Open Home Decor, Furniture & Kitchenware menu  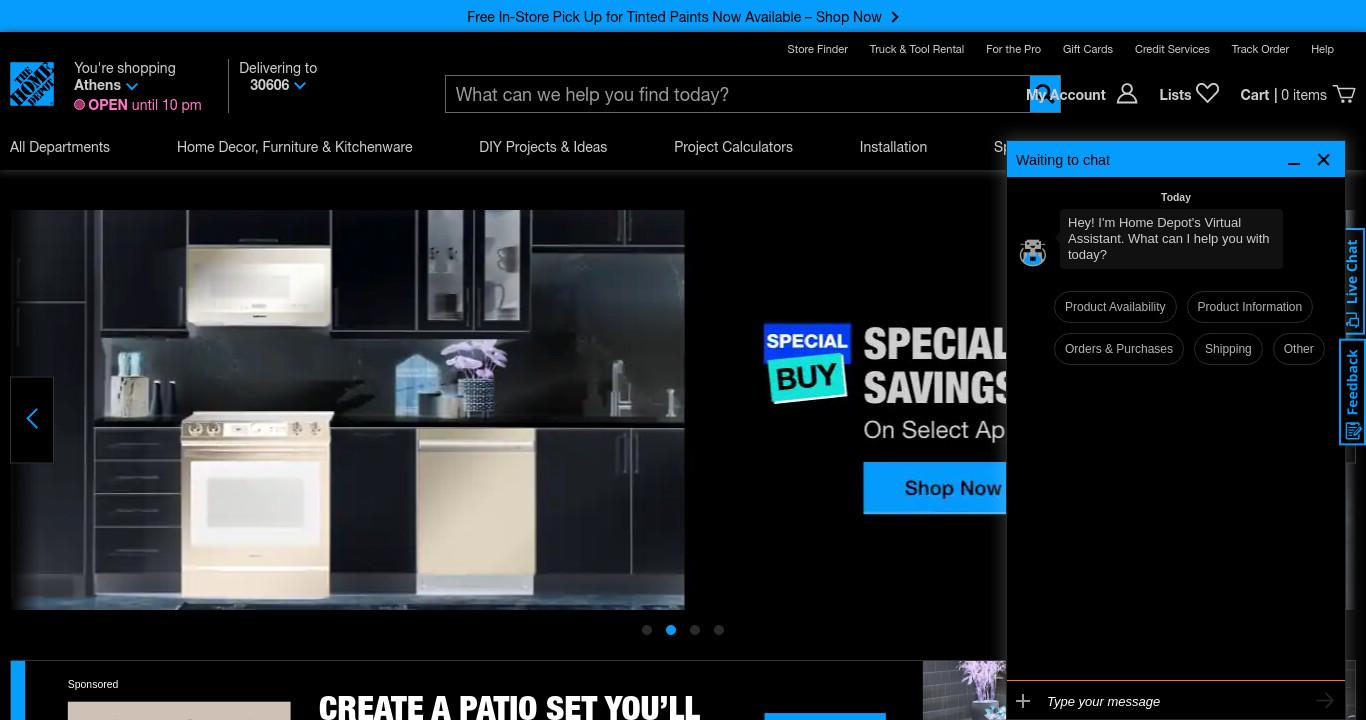(294, 147)
